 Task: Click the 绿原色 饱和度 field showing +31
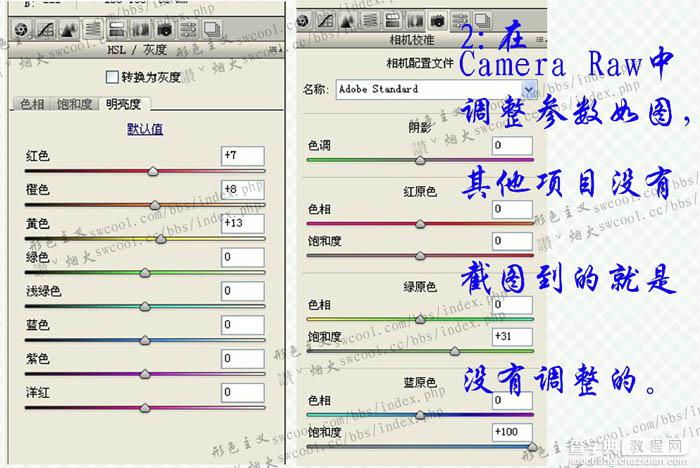pos(512,334)
